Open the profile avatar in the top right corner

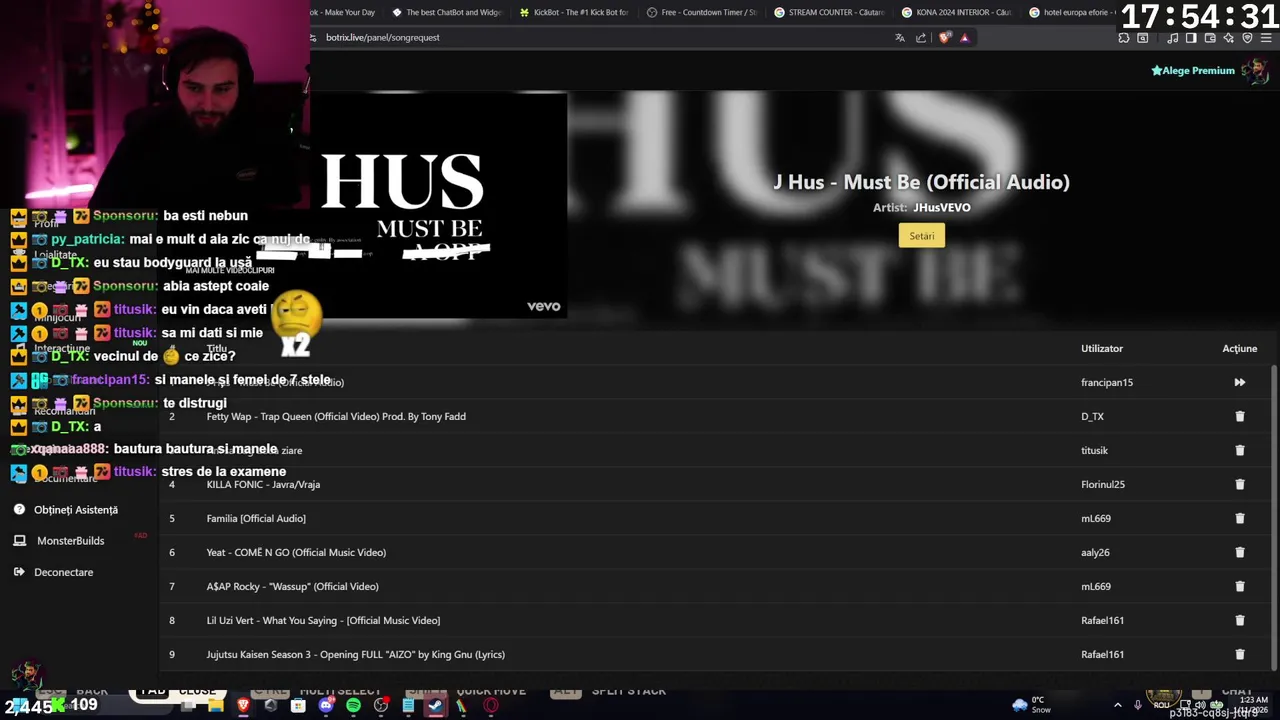pyautogui.click(x=1254, y=70)
